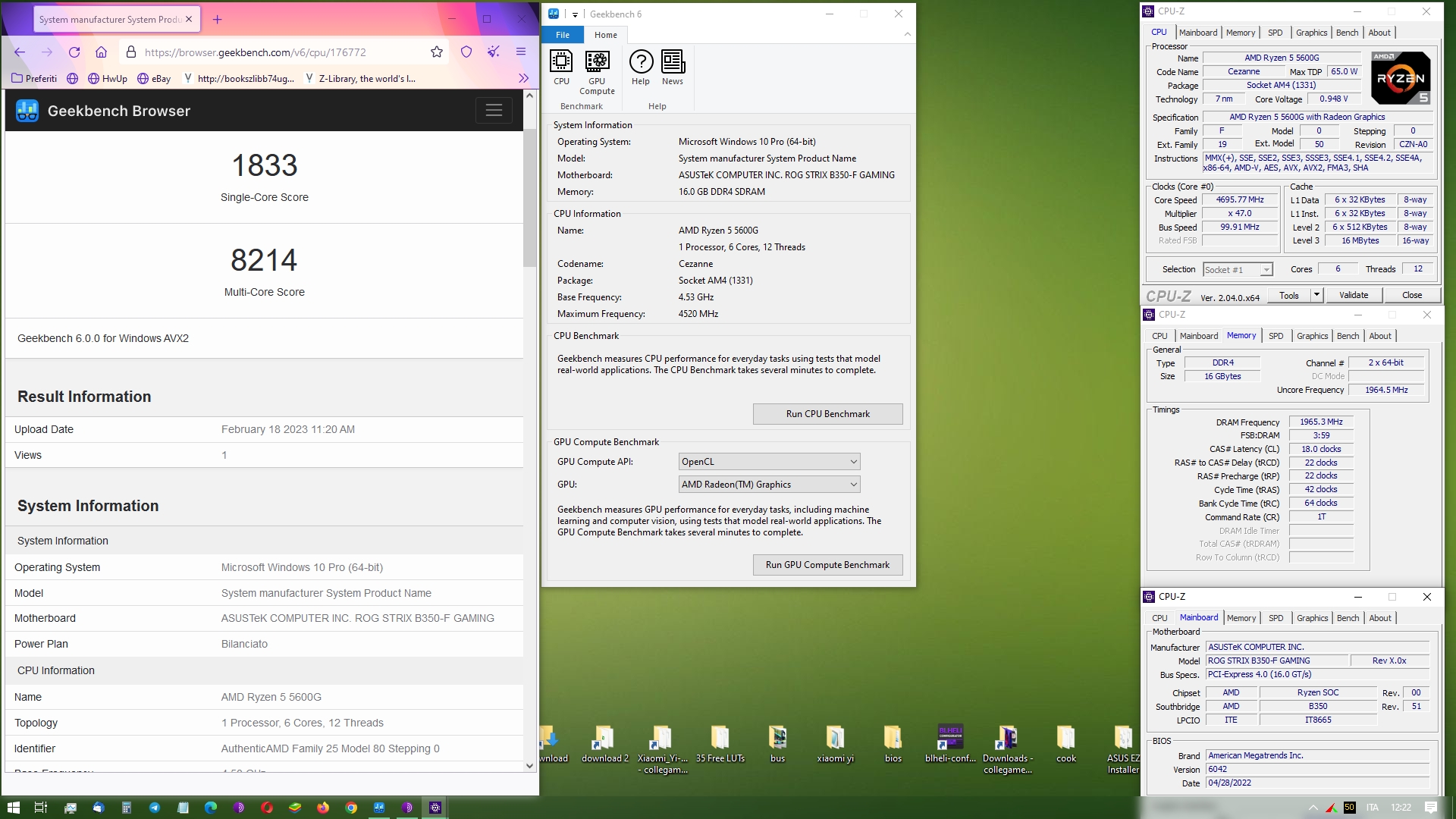
Task: Select the 'xiaomi yi' desktop folder
Action: pos(835,743)
